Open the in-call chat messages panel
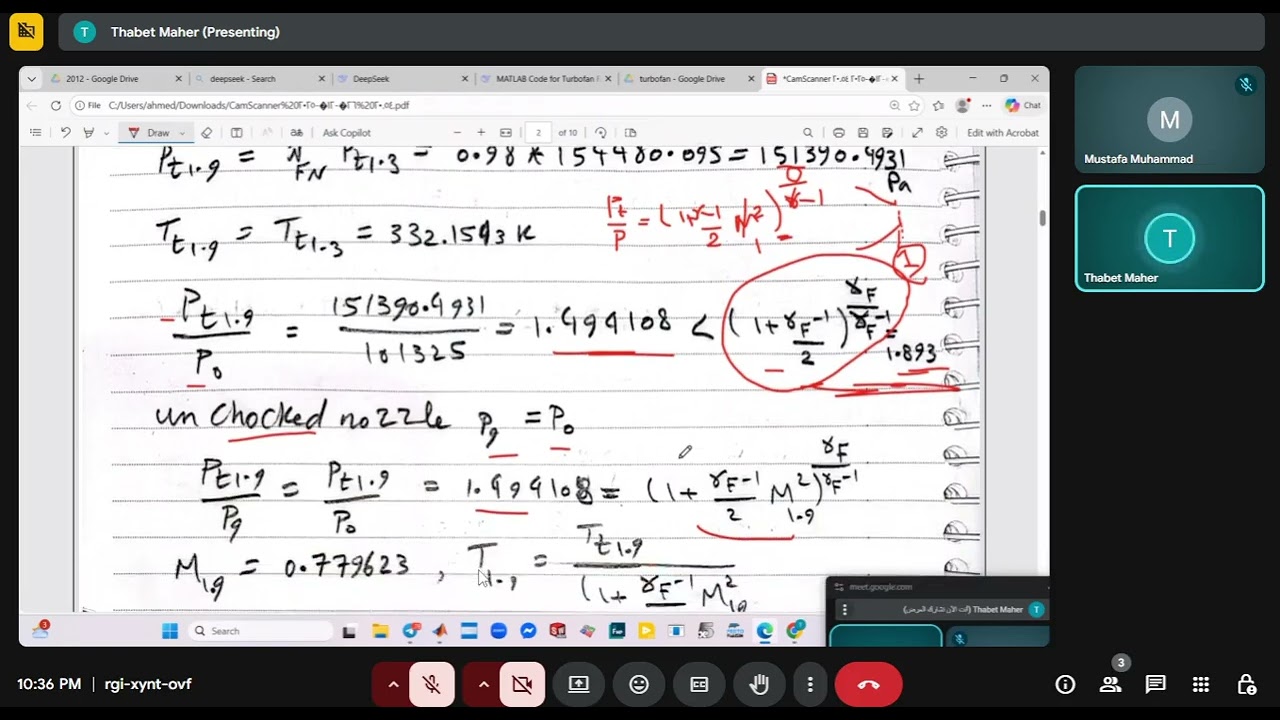1280x720 pixels. point(1156,685)
